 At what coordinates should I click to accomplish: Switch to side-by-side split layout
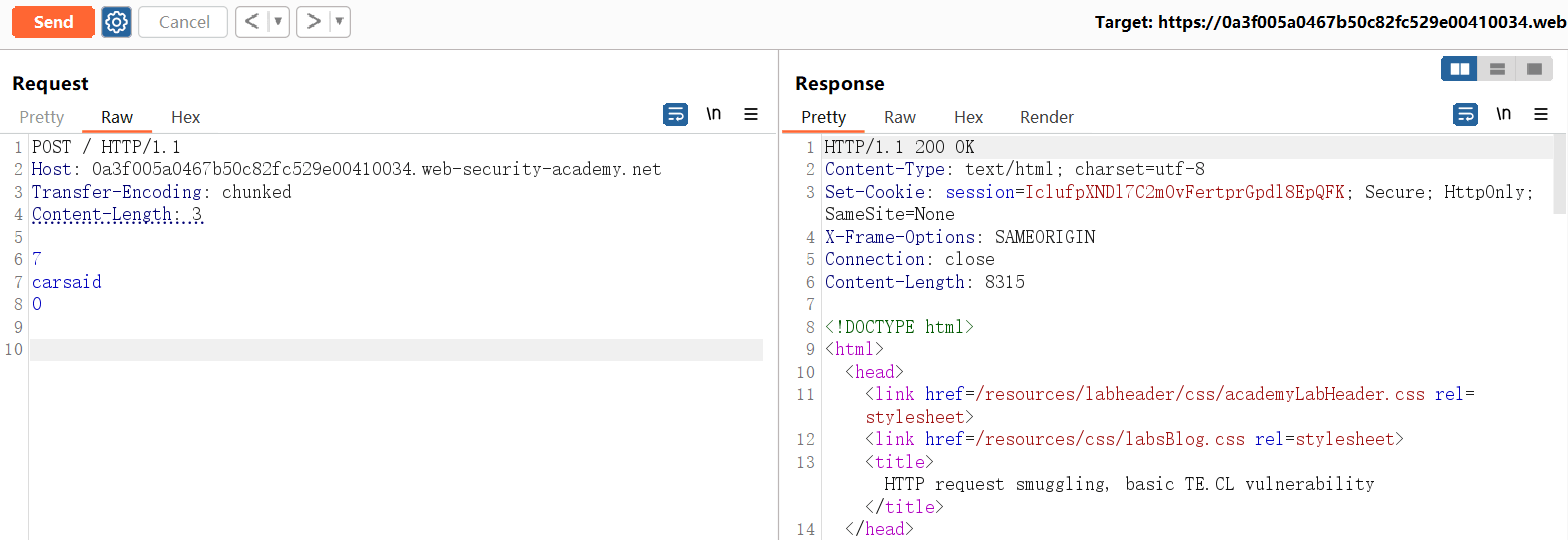1460,69
